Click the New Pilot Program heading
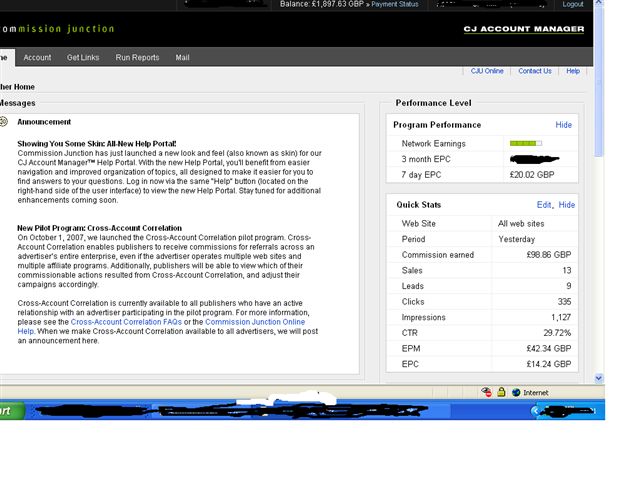The image size is (640, 480). (100, 228)
